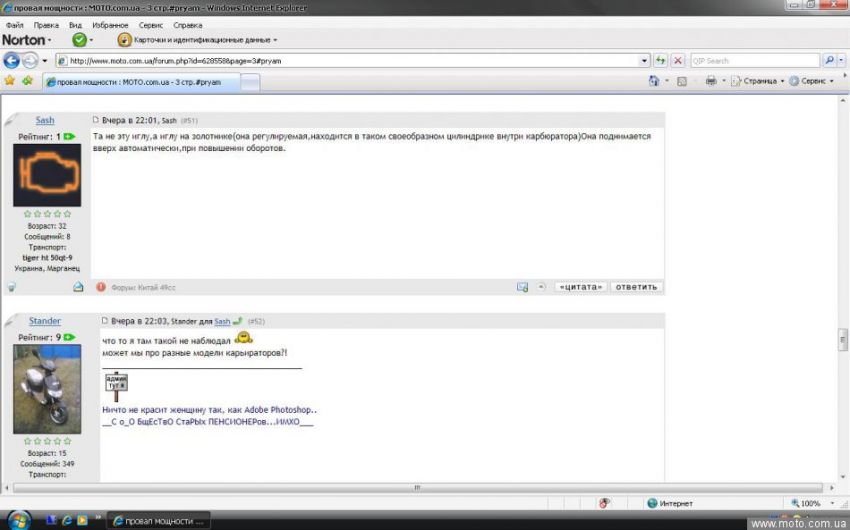Go back with the browser Back arrow

pos(11,60)
